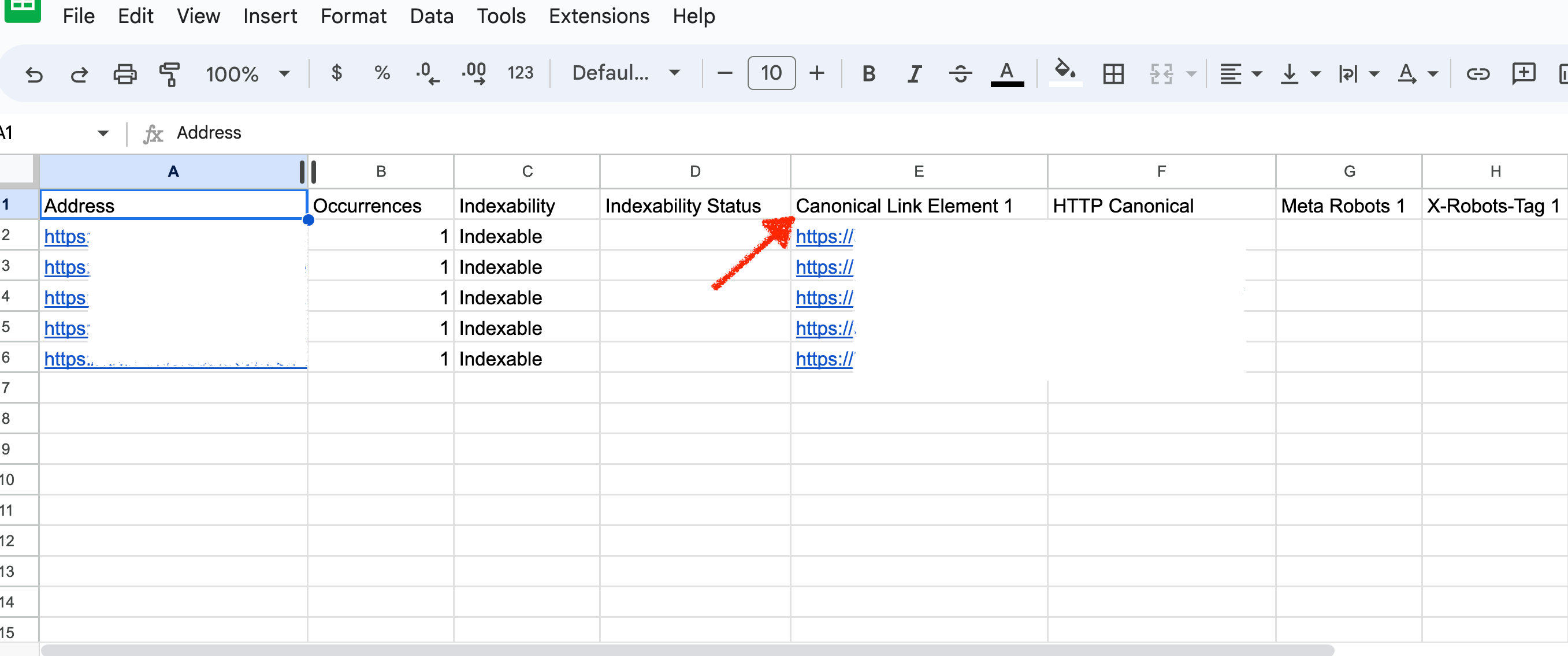
Task: Open the Format menu
Action: (353, 16)
